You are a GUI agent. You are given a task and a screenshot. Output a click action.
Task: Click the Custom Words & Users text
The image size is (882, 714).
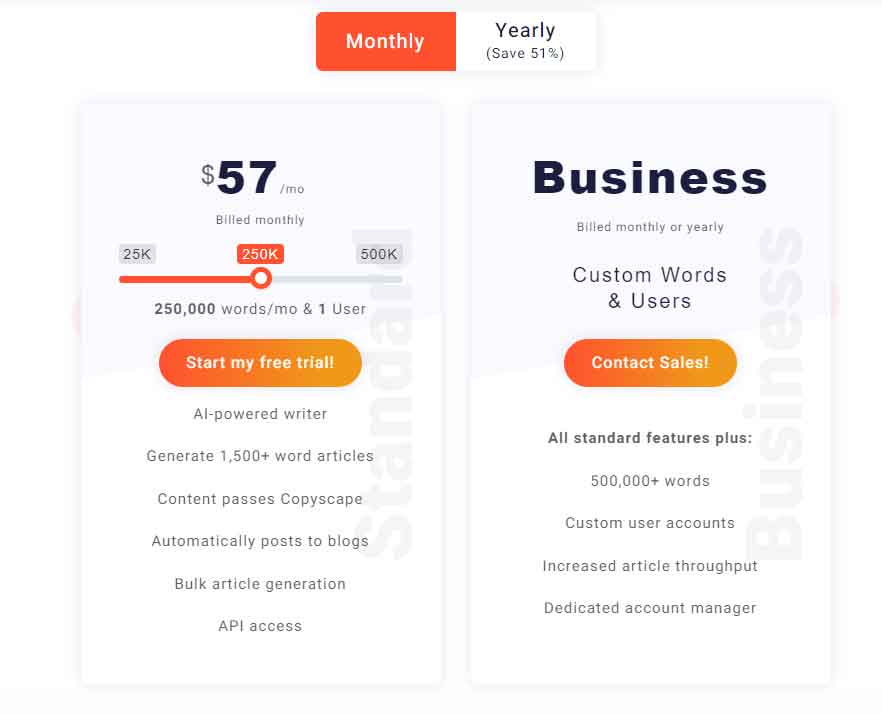tap(650, 288)
